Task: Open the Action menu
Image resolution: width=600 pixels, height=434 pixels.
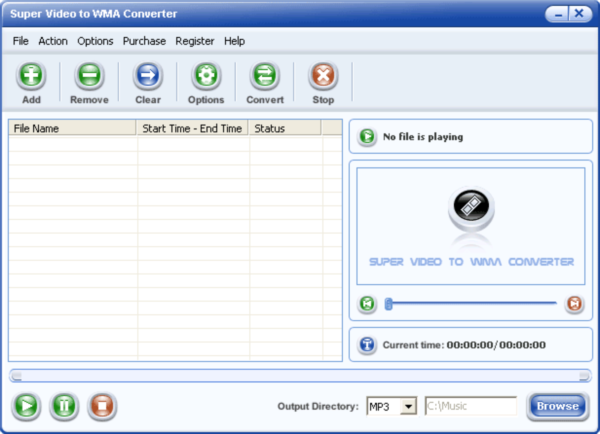Action: (53, 41)
